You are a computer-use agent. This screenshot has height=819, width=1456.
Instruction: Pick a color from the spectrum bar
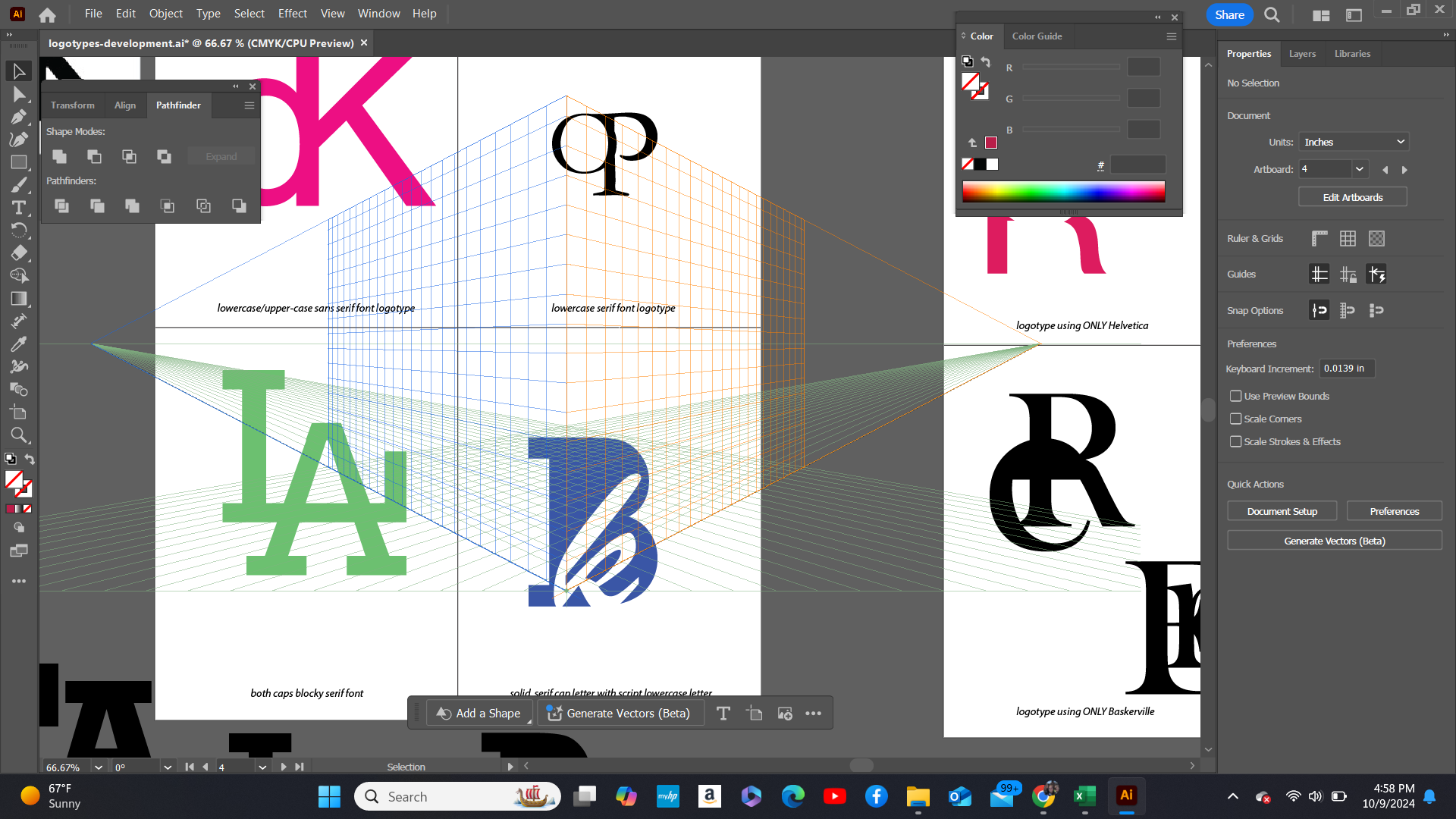coord(1063,190)
